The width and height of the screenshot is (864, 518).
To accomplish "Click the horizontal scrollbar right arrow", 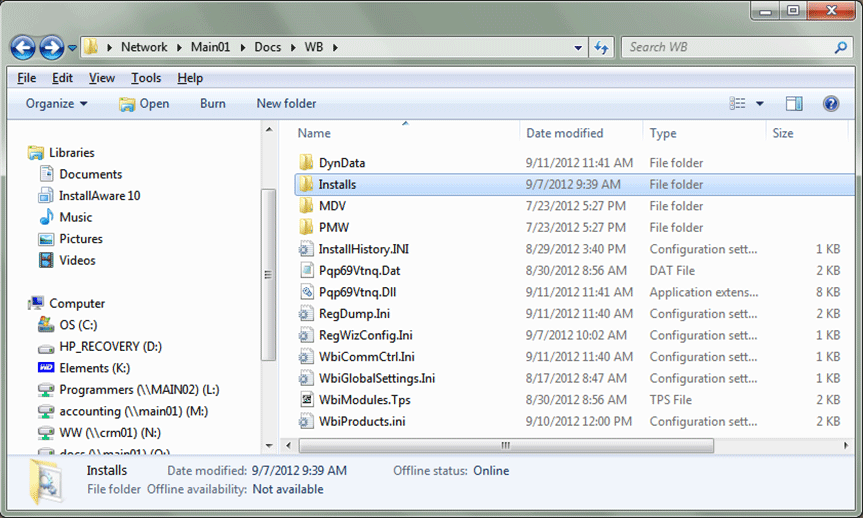I will 846,445.
